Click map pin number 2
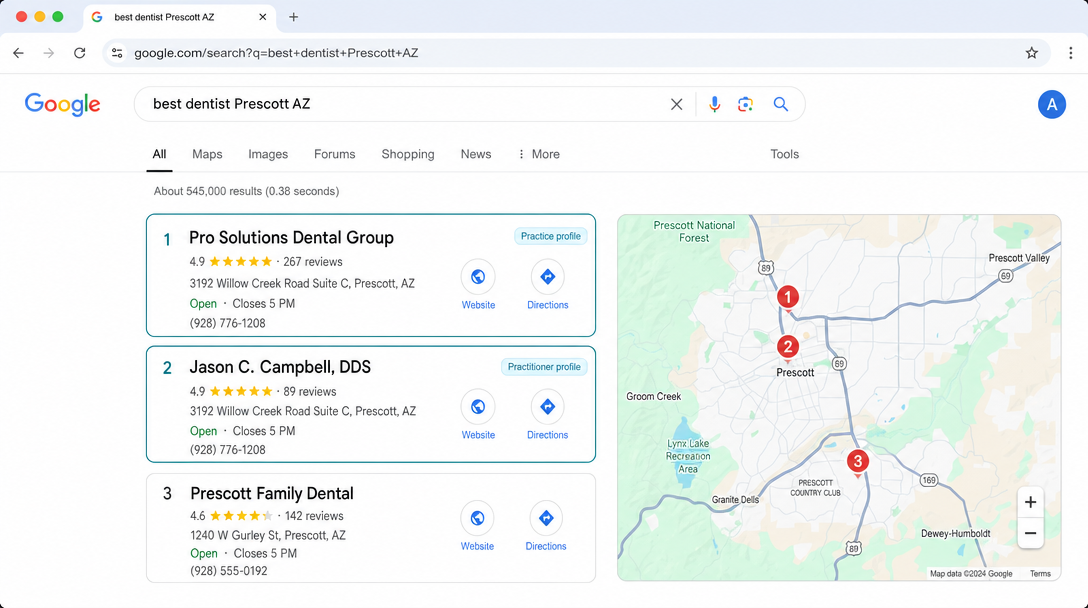The height and width of the screenshot is (608, 1088). coord(788,347)
